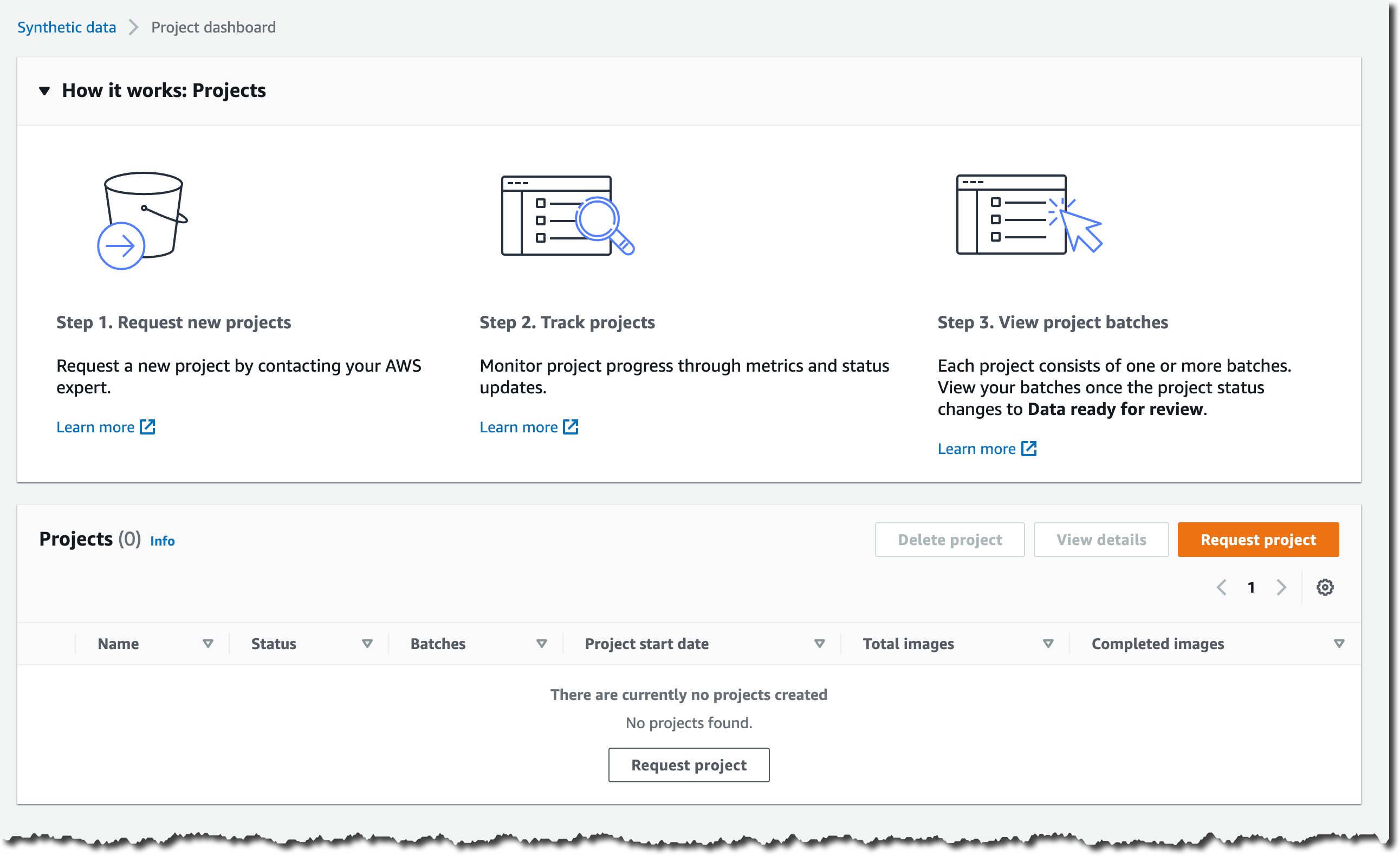Sort by Status column arrow
This screenshot has width=1400, height=856.
click(x=367, y=644)
